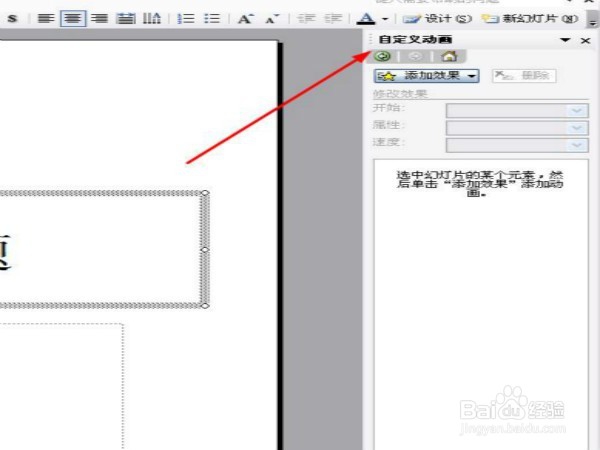Screen dimensions: 600x450
Task: Click inside animation effects list box
Action: [481, 304]
